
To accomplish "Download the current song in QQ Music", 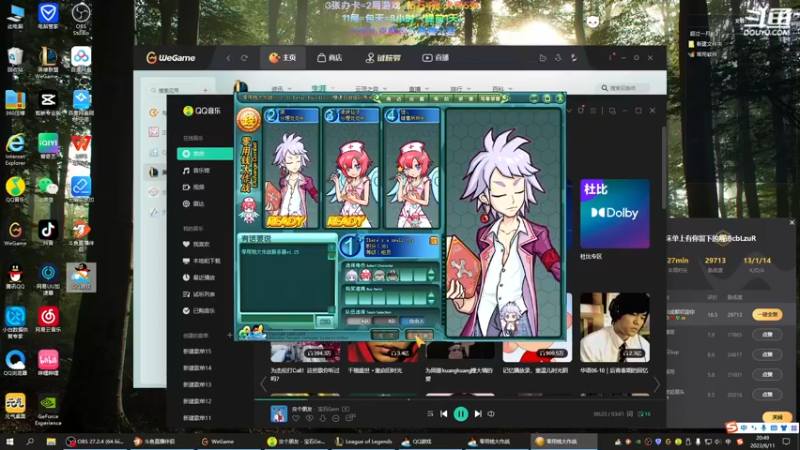I will click(x=322, y=418).
